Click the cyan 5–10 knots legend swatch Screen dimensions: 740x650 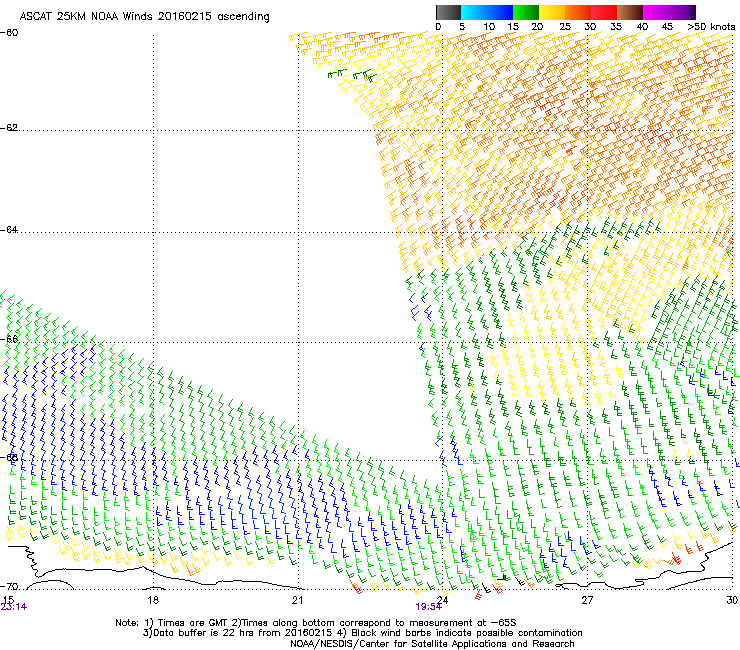click(x=474, y=12)
